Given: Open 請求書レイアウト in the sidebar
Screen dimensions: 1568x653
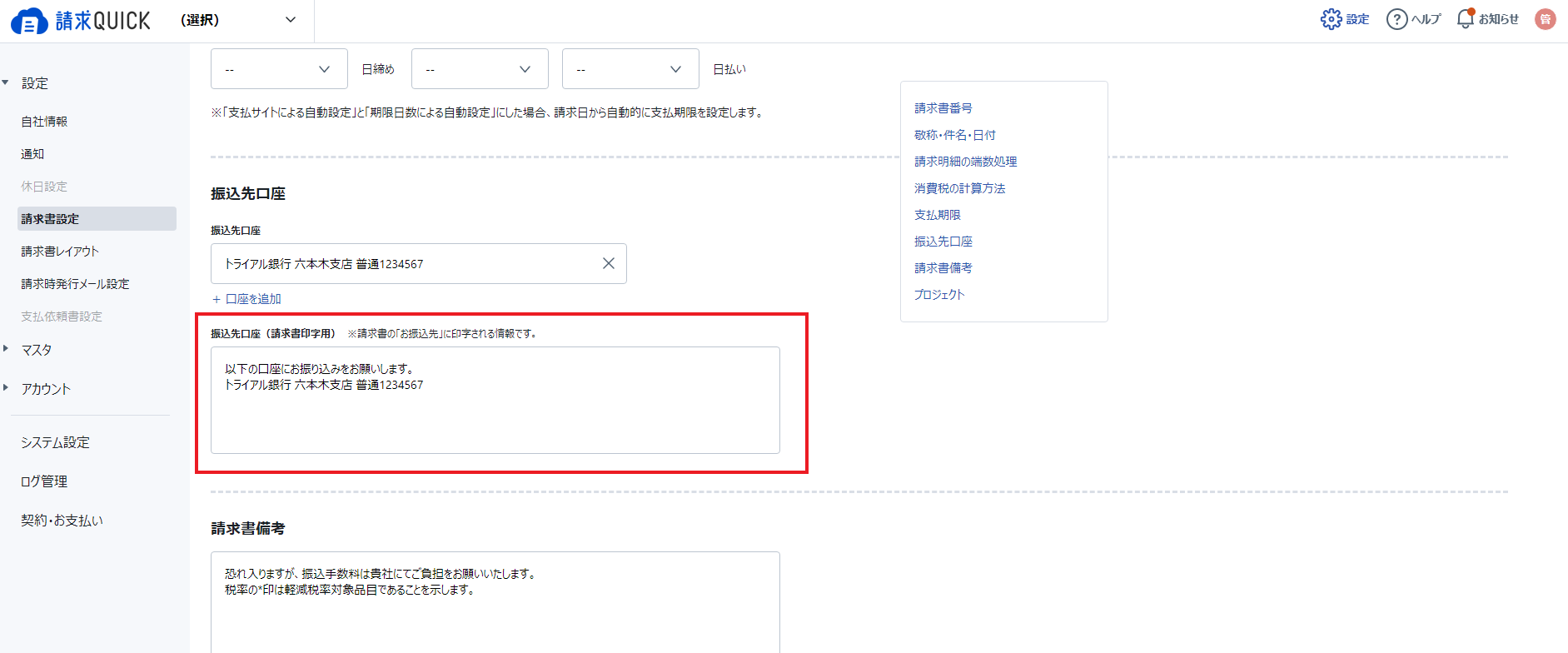Looking at the screenshot, I should pos(60,252).
